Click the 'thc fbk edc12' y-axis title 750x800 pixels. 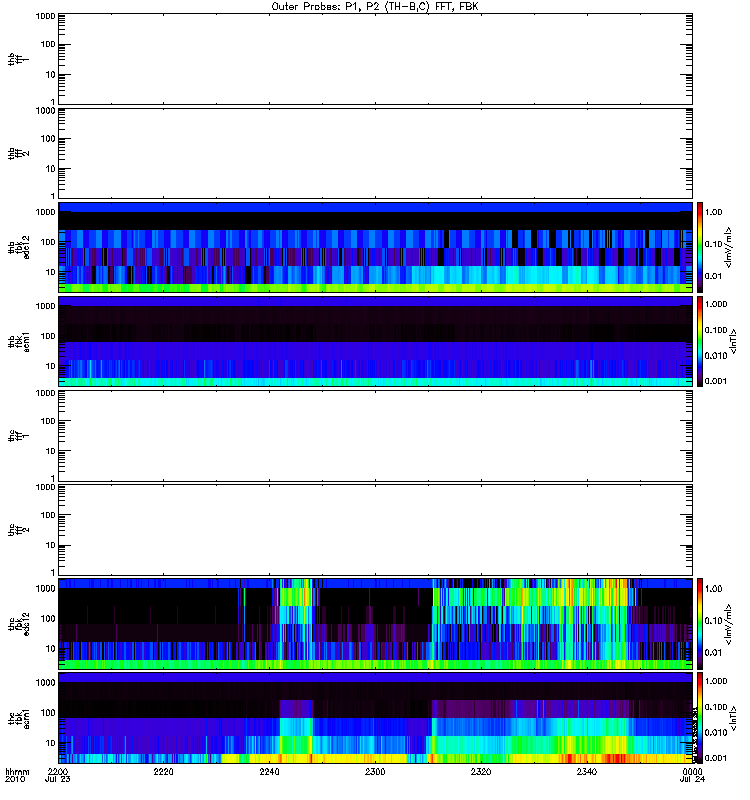(x=18, y=623)
